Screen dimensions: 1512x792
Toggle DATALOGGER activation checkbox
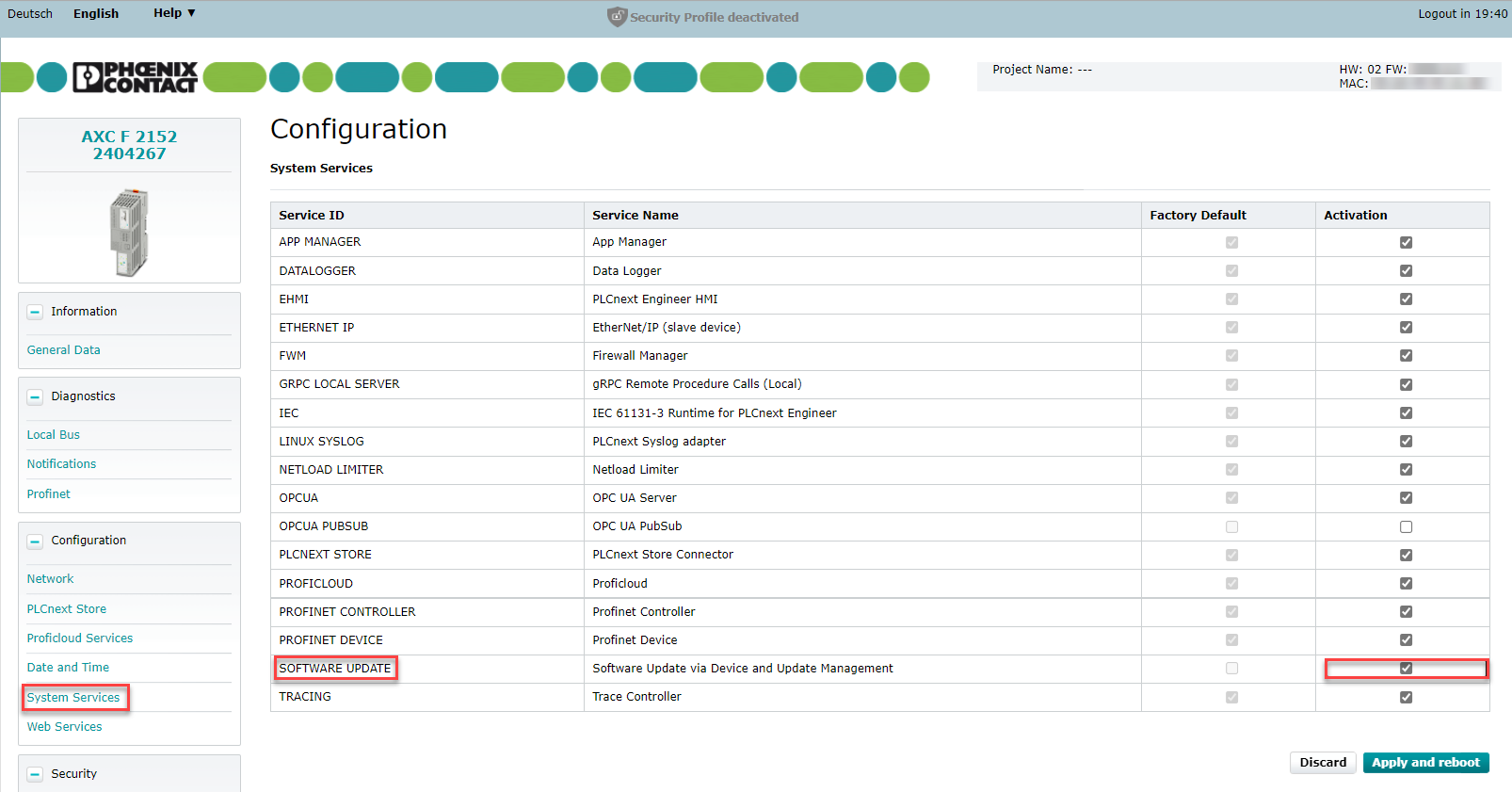(1406, 270)
